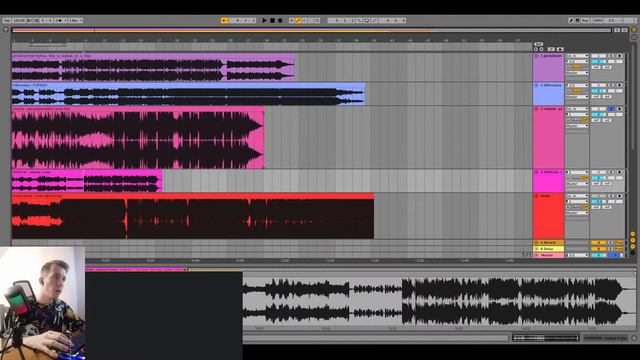Open input type dropdown of first track
Screen dimensions: 640x360
[577, 56]
